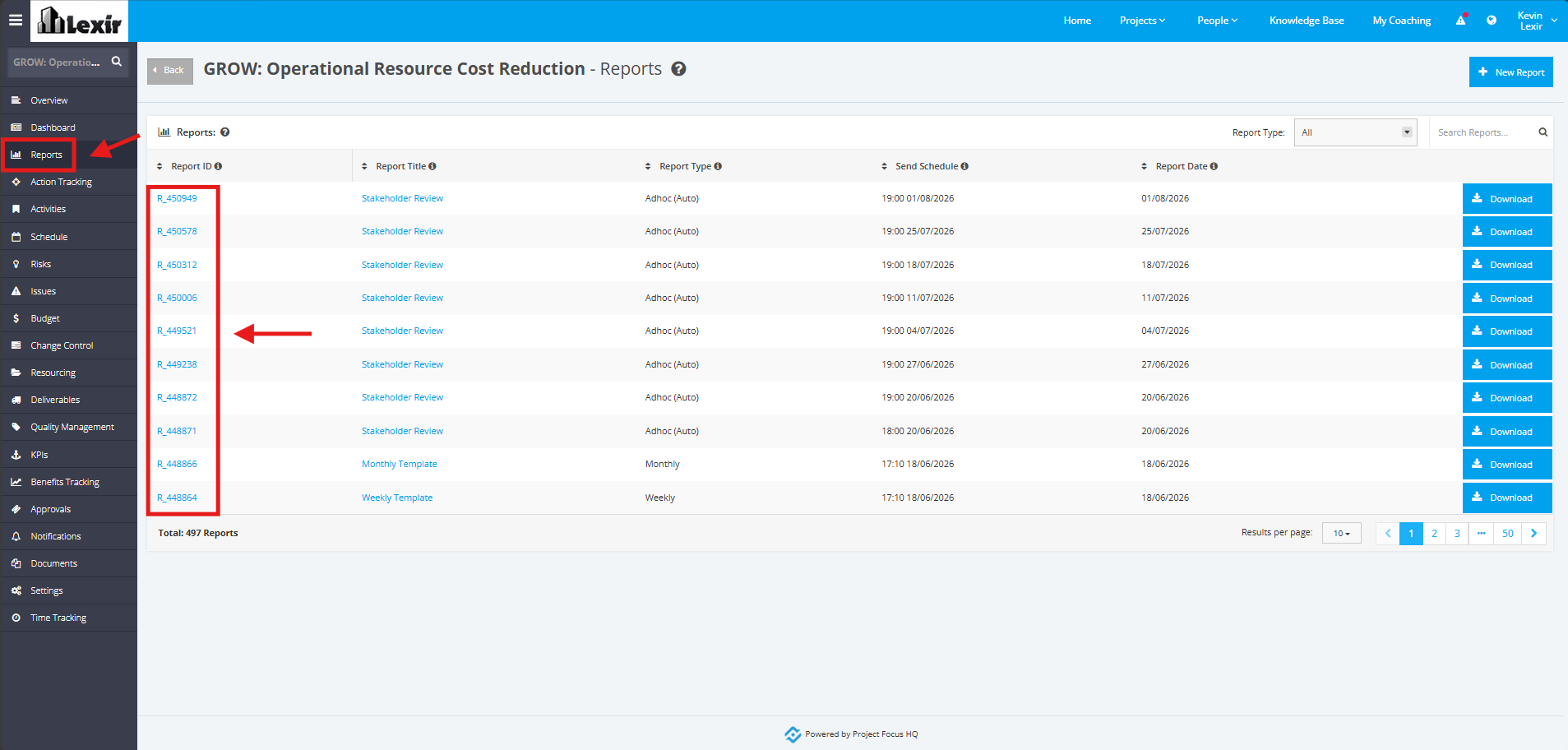Image resolution: width=1568 pixels, height=750 pixels.
Task: Sort by Report Date sort arrows
Action: point(1144,166)
